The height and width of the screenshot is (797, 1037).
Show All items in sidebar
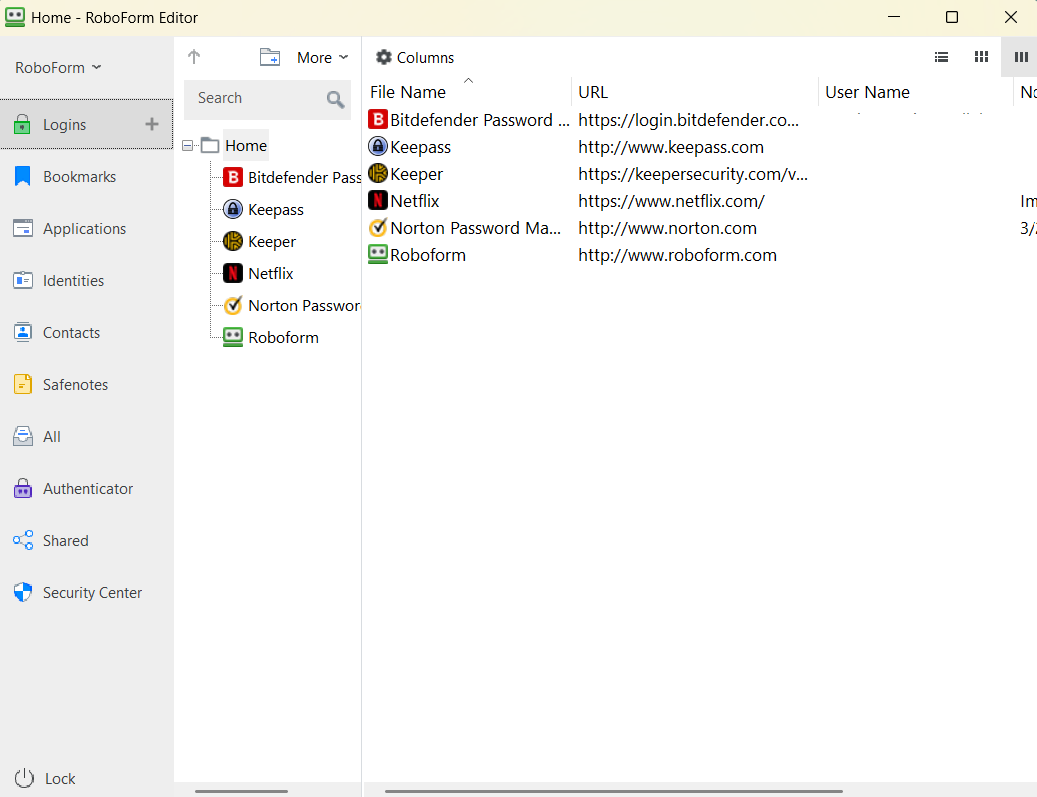[x=87, y=437]
